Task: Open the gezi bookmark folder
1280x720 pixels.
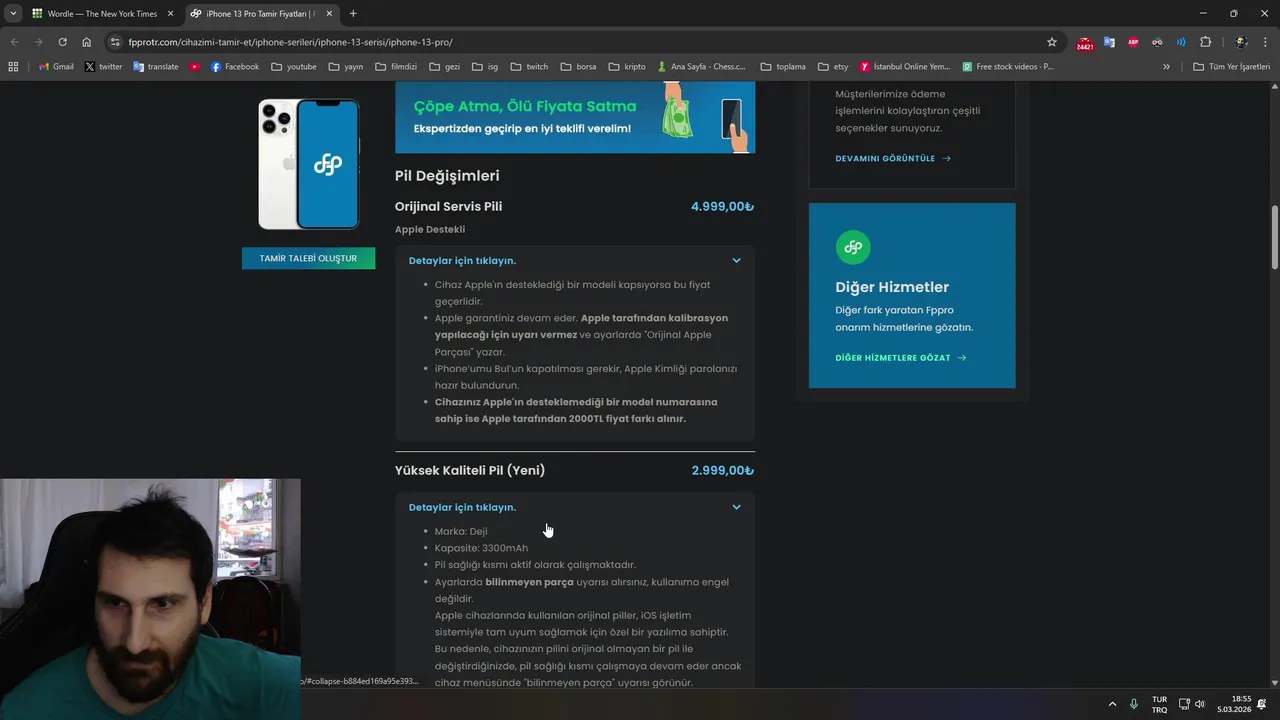Action: (444, 67)
